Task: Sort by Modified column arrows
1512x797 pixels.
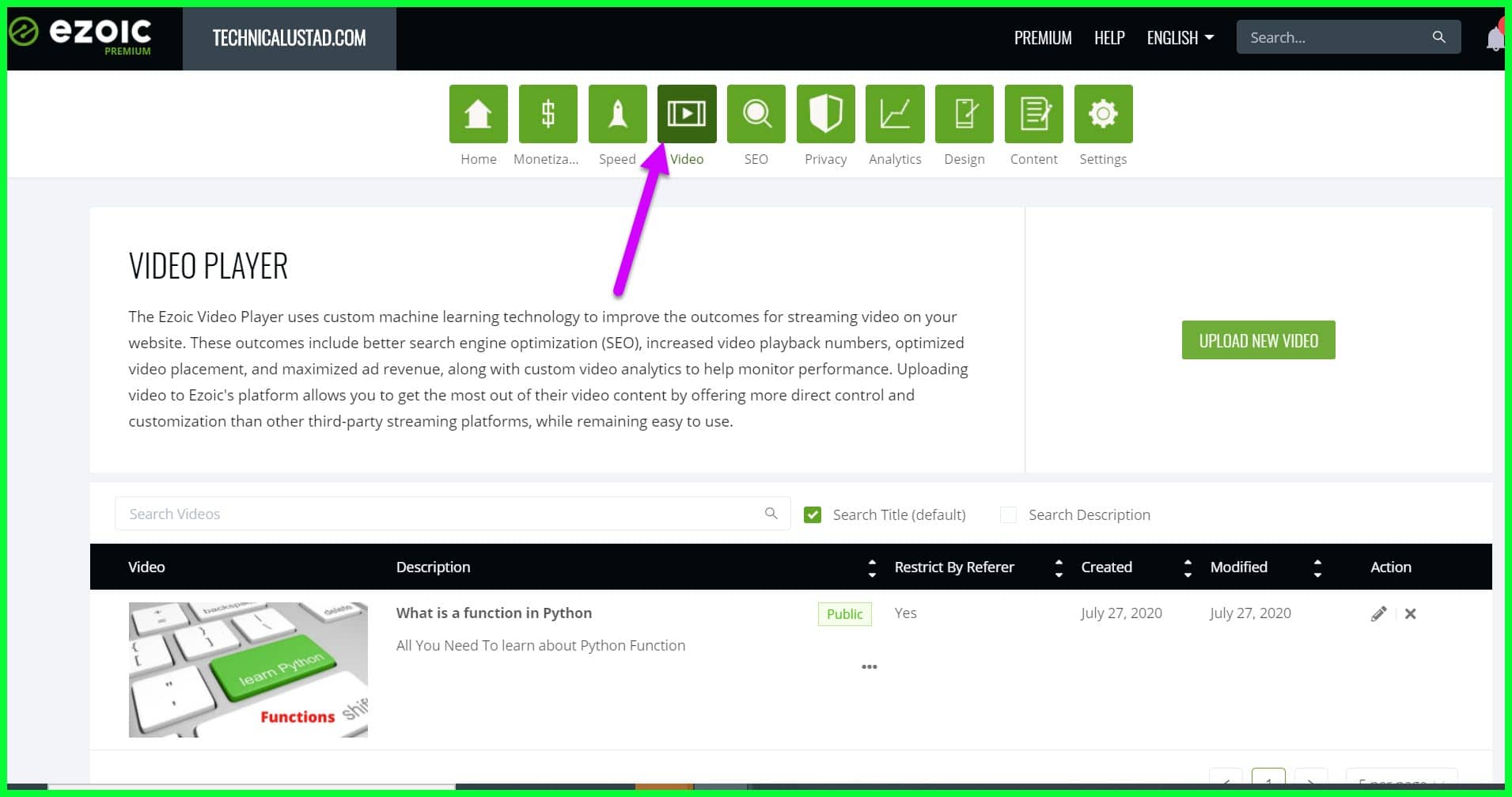Action: pos(1317,567)
